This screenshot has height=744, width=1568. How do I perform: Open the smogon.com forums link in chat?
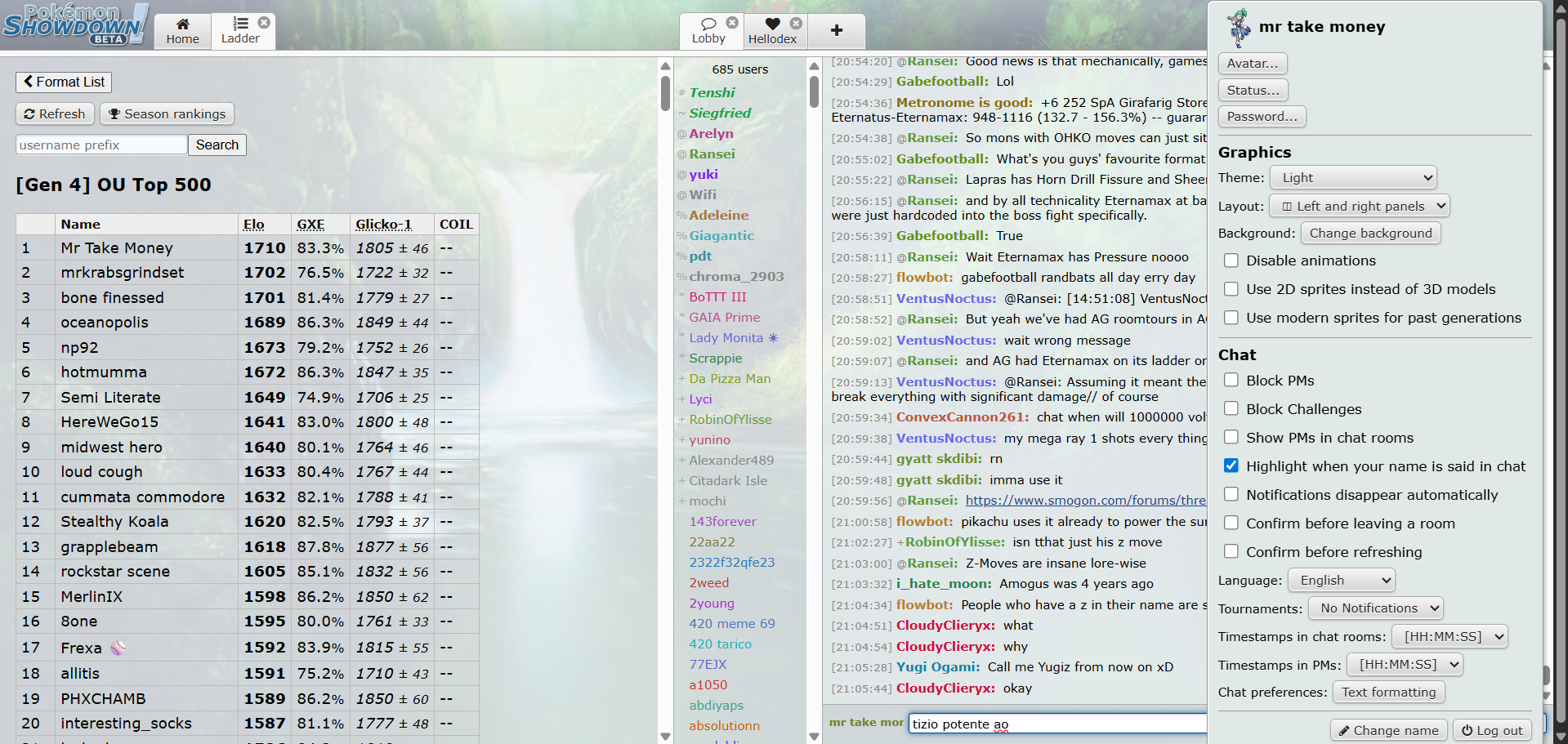1085,501
